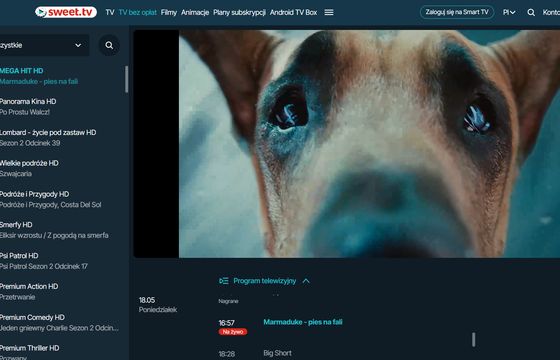Select Premium Thriller HD channel
The image size is (560, 360).
coord(62,352)
